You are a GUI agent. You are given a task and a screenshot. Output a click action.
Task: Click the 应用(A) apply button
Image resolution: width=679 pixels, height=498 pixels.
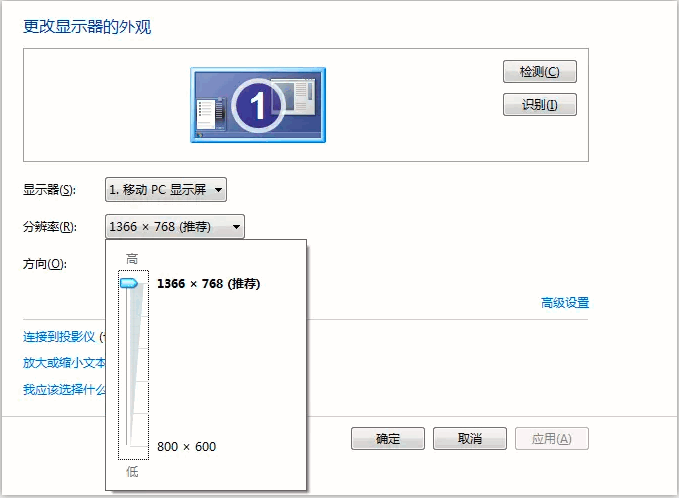click(x=552, y=439)
